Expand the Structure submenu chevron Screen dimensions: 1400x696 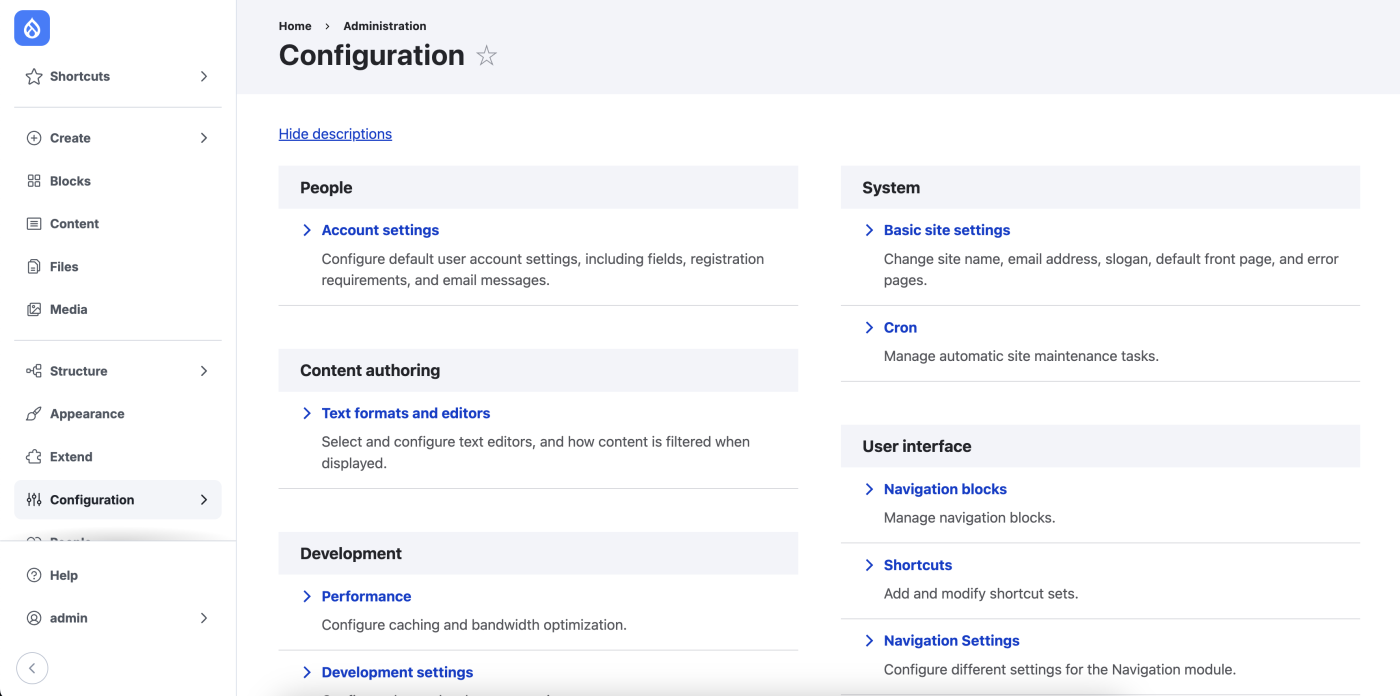click(204, 371)
